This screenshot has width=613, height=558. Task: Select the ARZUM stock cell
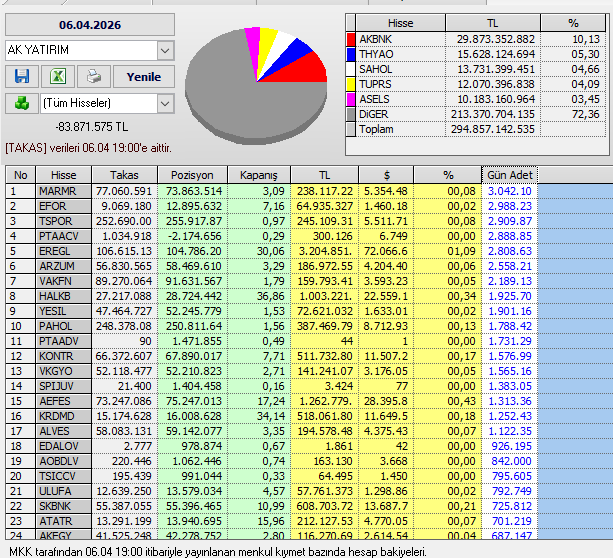64,266
